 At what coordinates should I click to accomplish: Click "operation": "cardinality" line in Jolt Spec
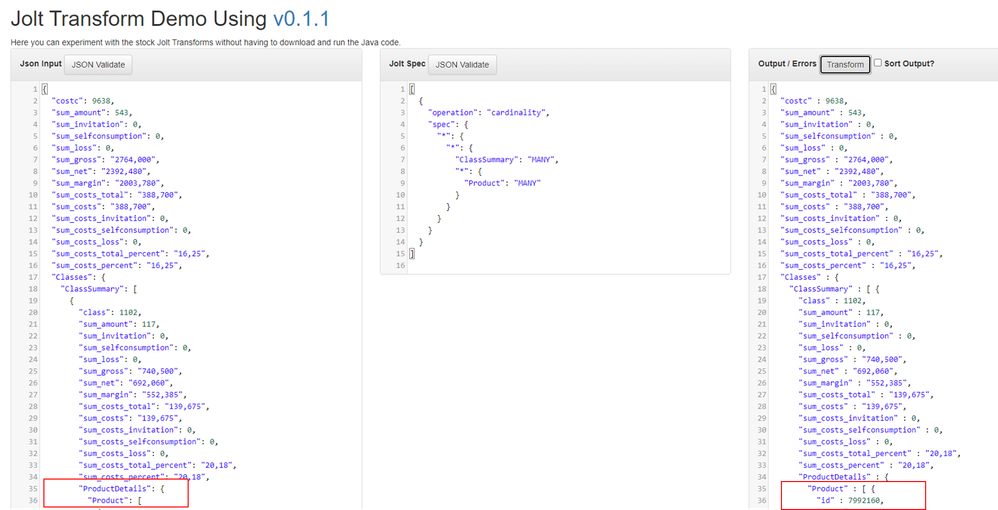coord(488,113)
